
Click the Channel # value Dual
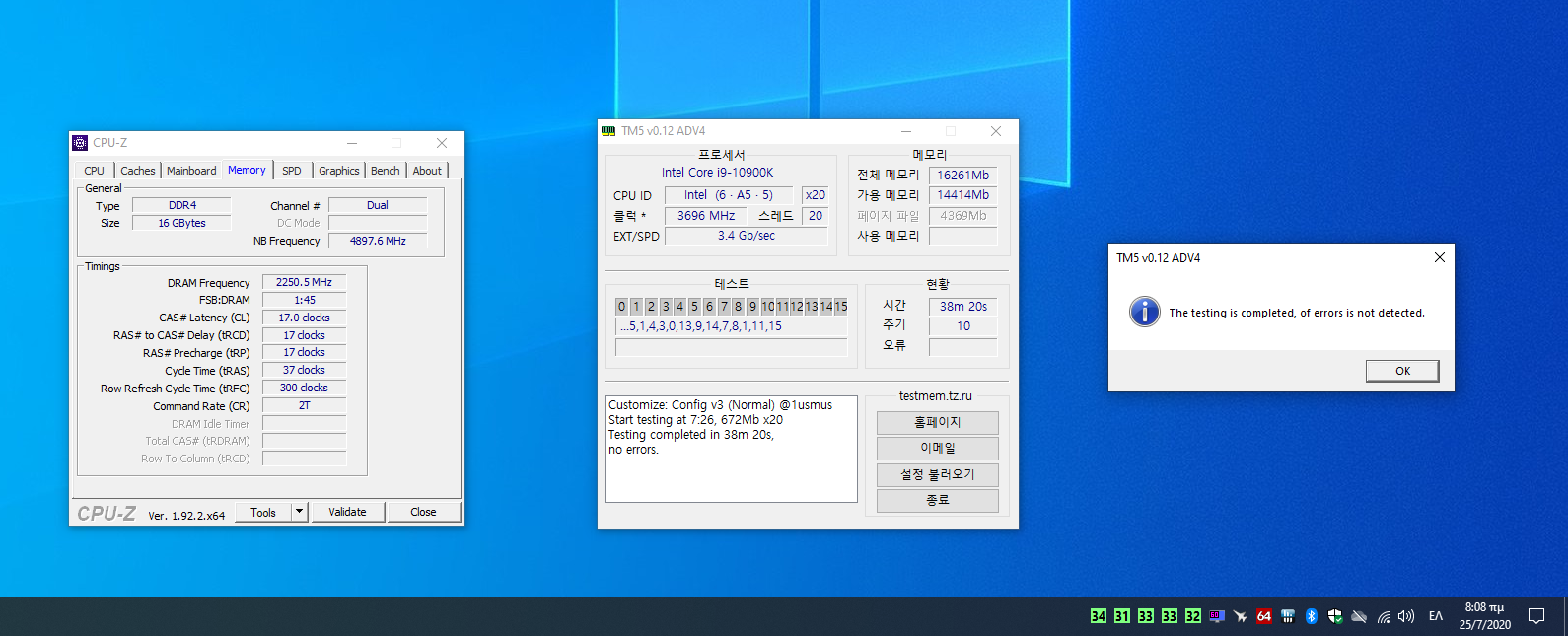point(378,205)
